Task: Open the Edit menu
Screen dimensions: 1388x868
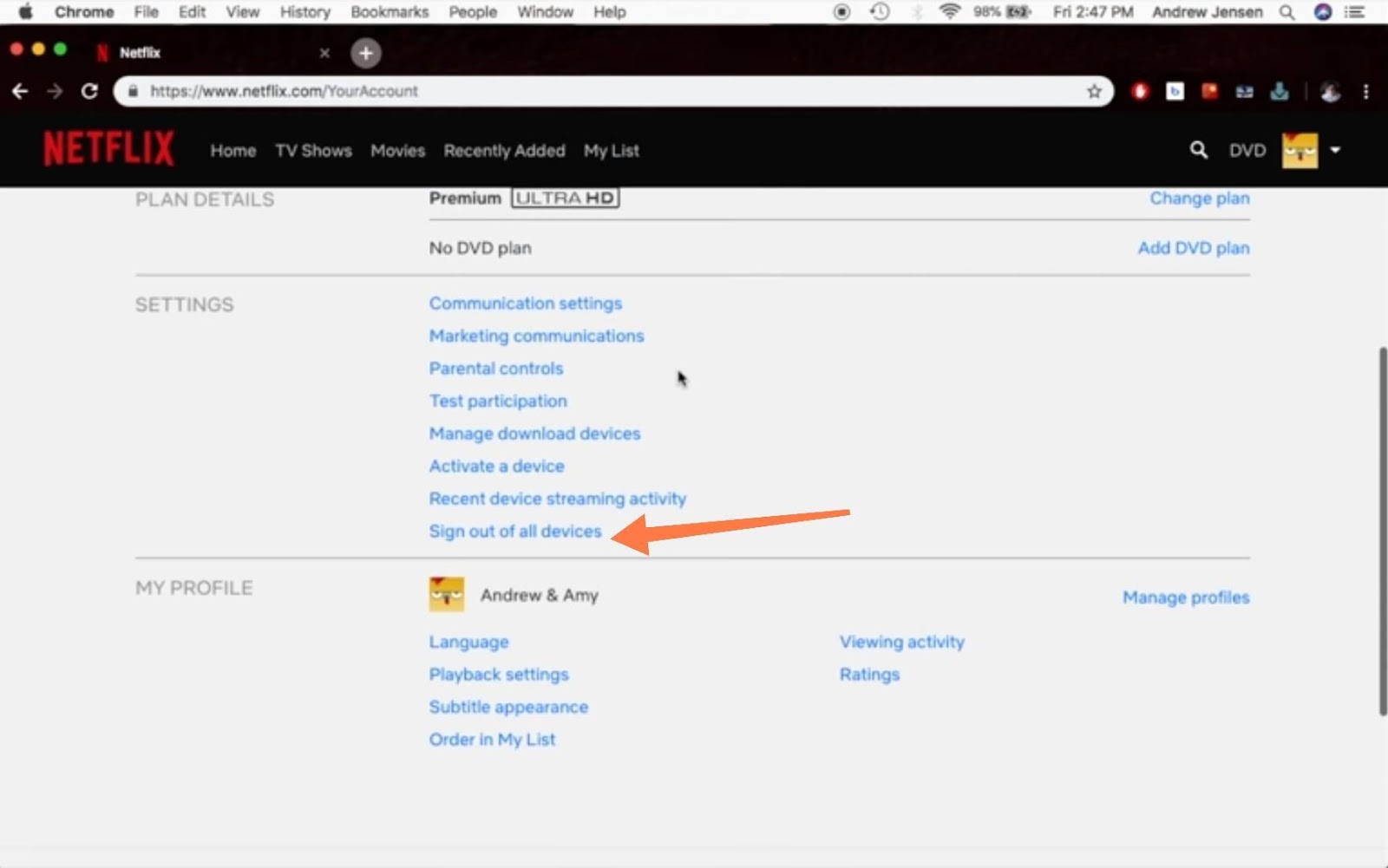Action: tap(192, 12)
